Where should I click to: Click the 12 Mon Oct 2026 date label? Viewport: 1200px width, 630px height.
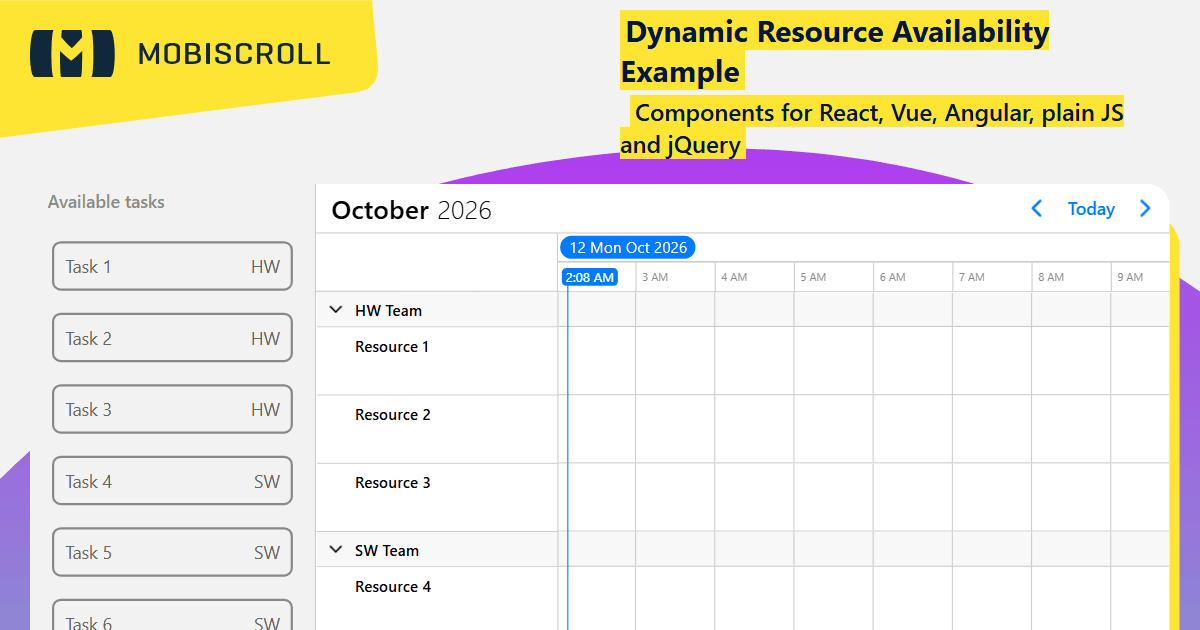pyautogui.click(x=628, y=247)
